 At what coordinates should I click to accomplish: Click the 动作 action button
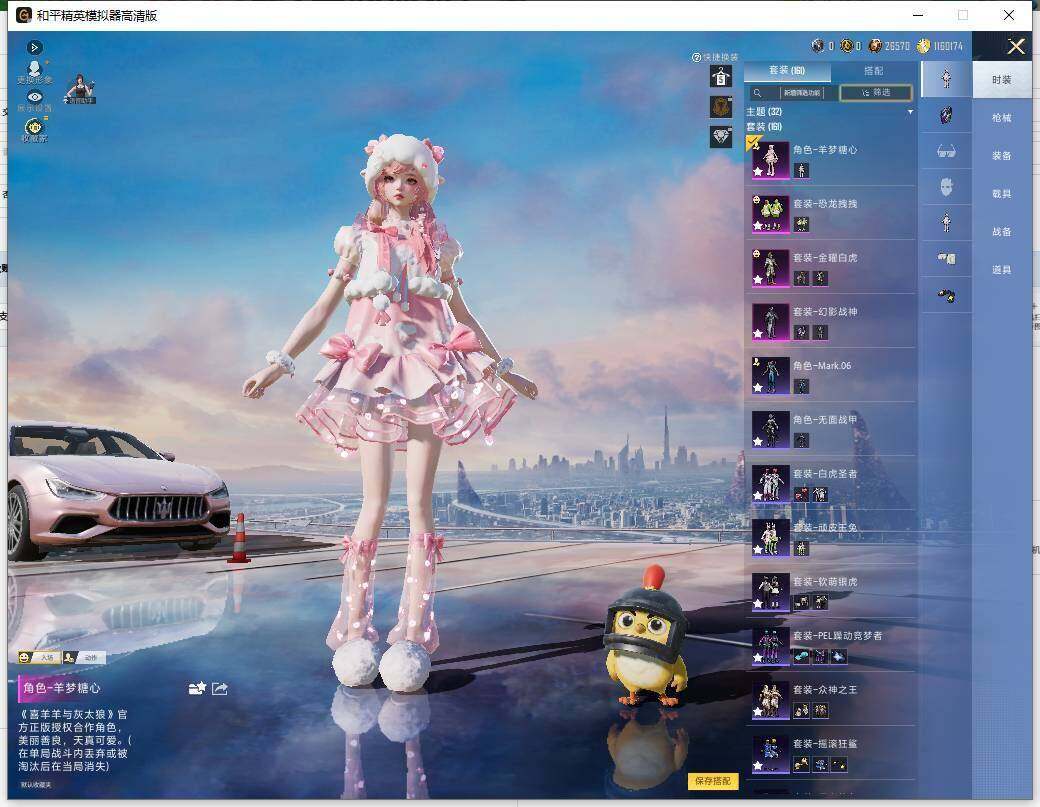(84, 657)
